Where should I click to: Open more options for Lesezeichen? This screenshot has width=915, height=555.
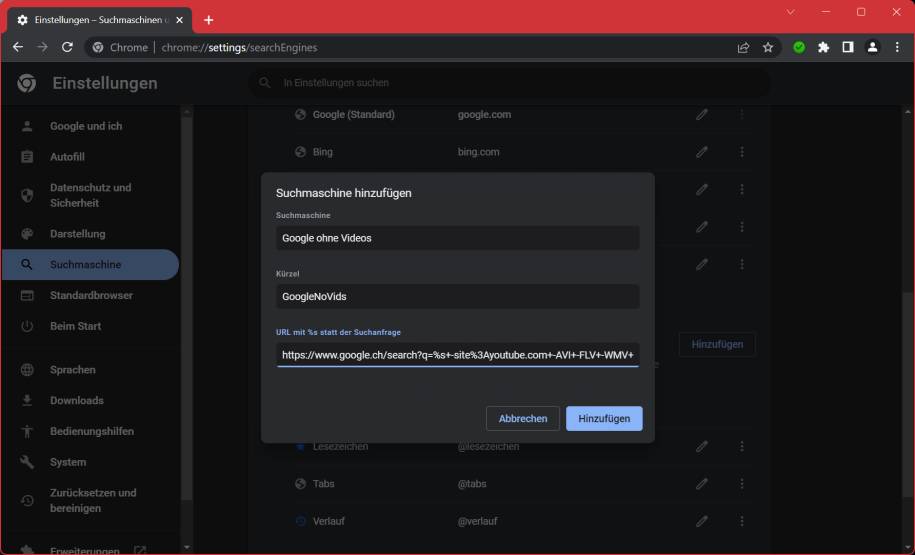[x=742, y=446]
